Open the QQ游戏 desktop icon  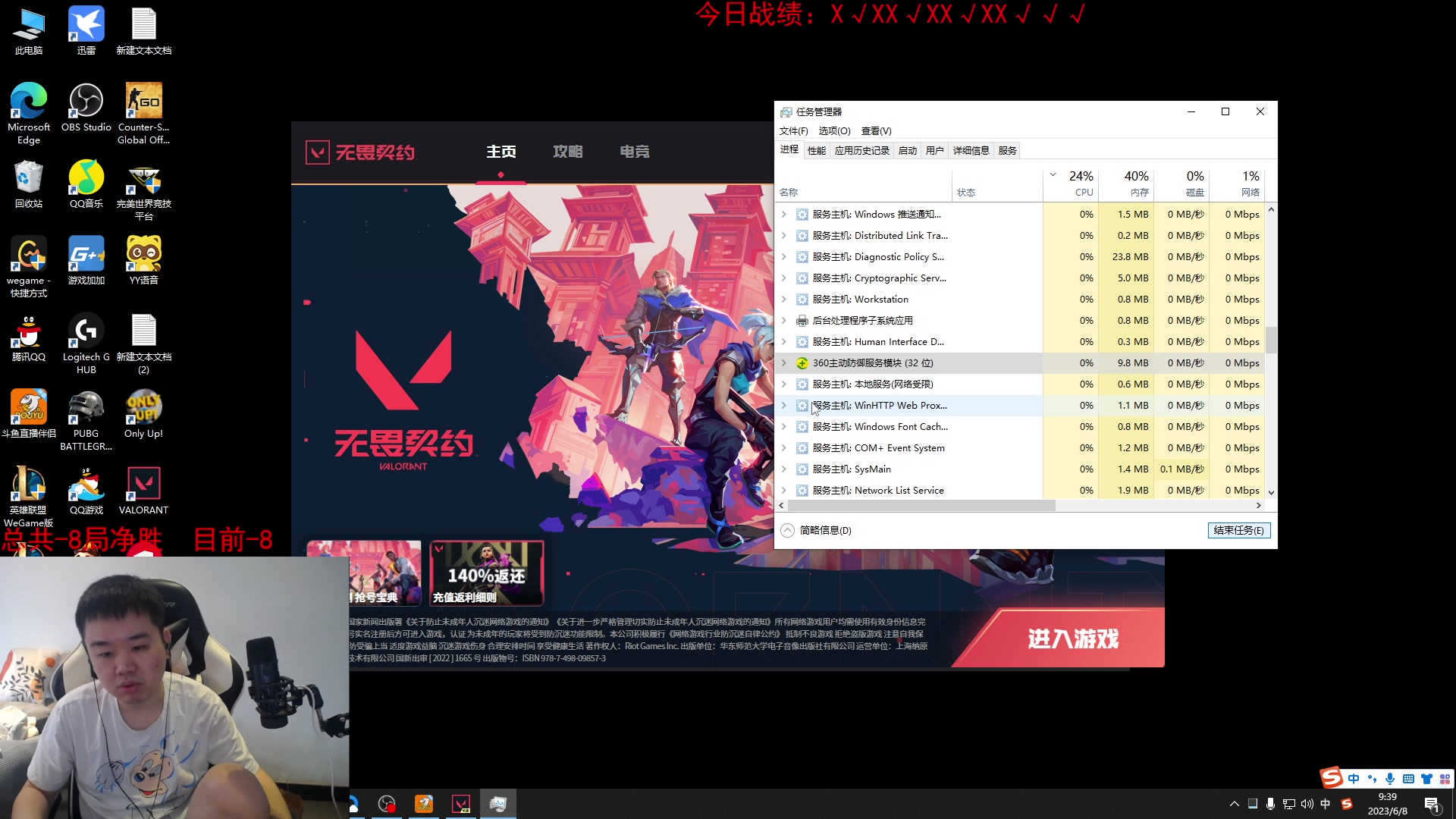coord(86,491)
